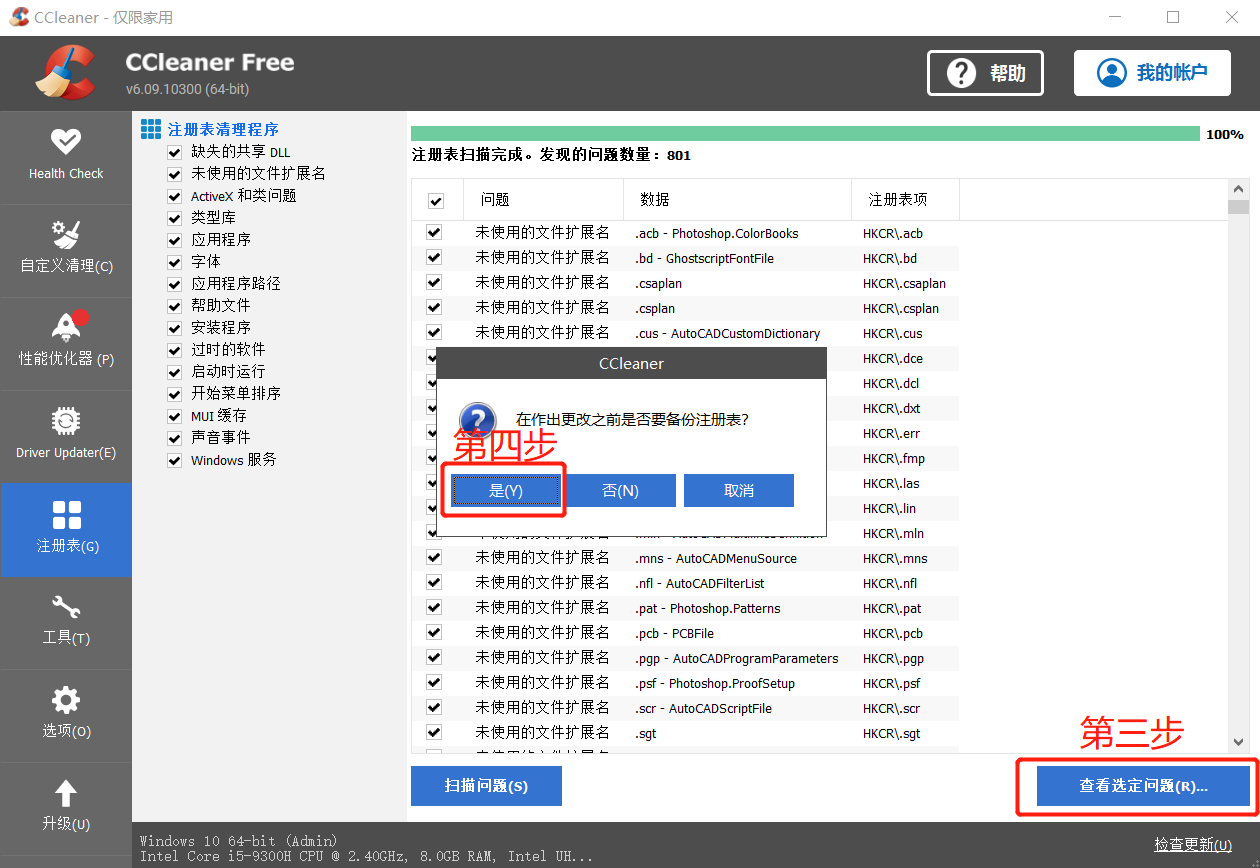The width and height of the screenshot is (1260, 868).
Task: Click the green scan progress bar
Action: pyautogui.click(x=805, y=134)
